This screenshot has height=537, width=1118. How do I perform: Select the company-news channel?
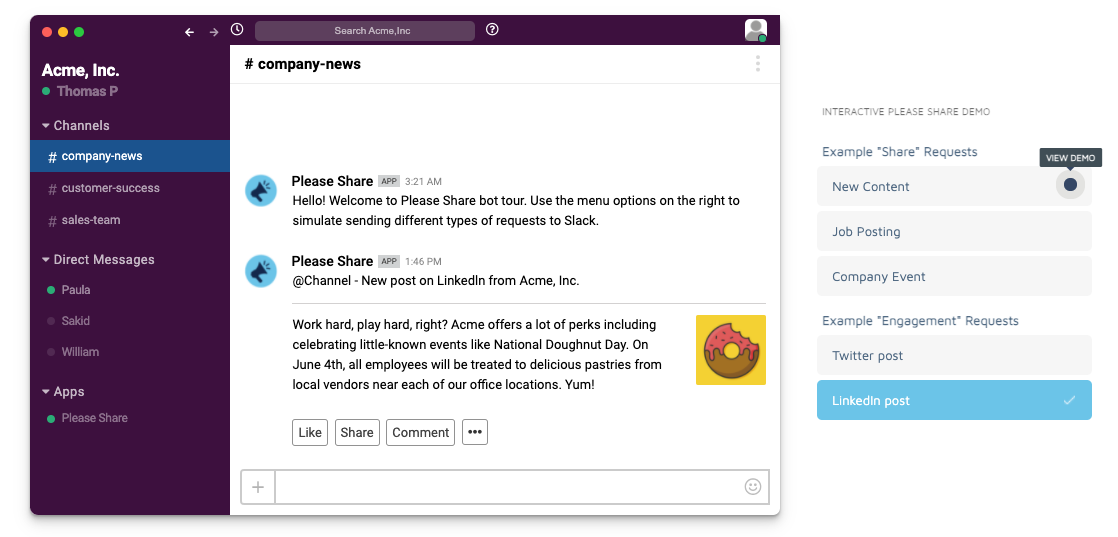click(130, 156)
